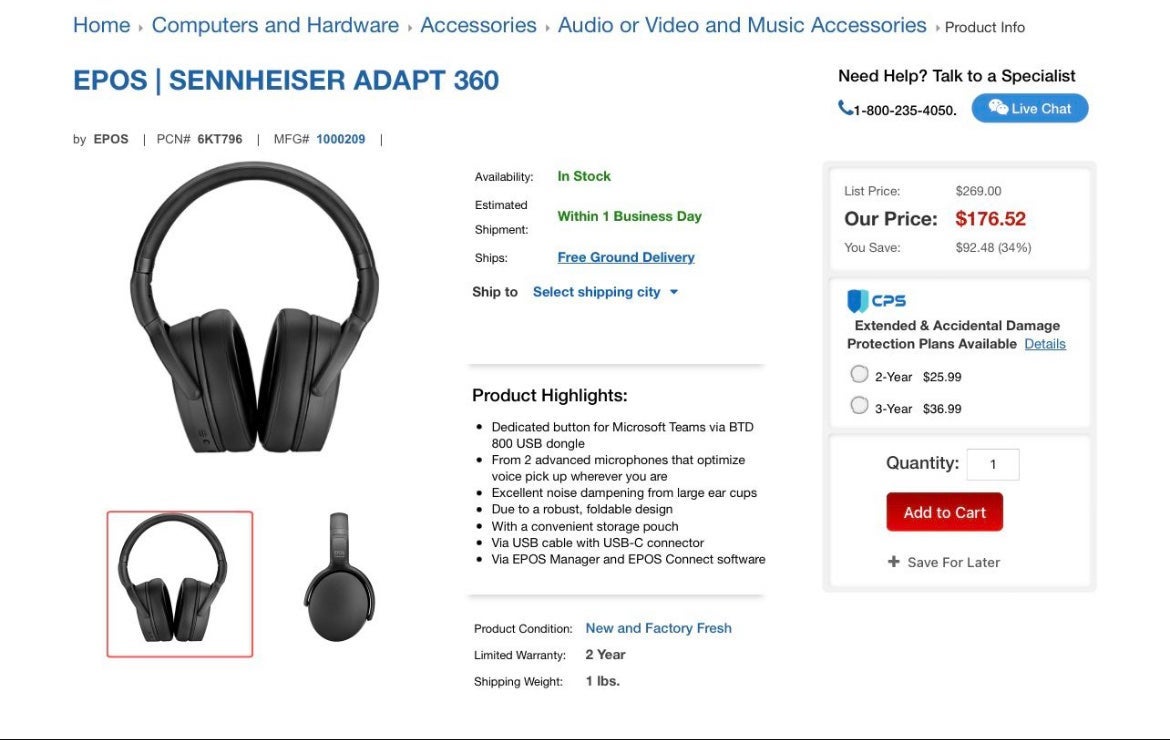
Task: Click the plus icon beside Save For Later
Action: 893,561
